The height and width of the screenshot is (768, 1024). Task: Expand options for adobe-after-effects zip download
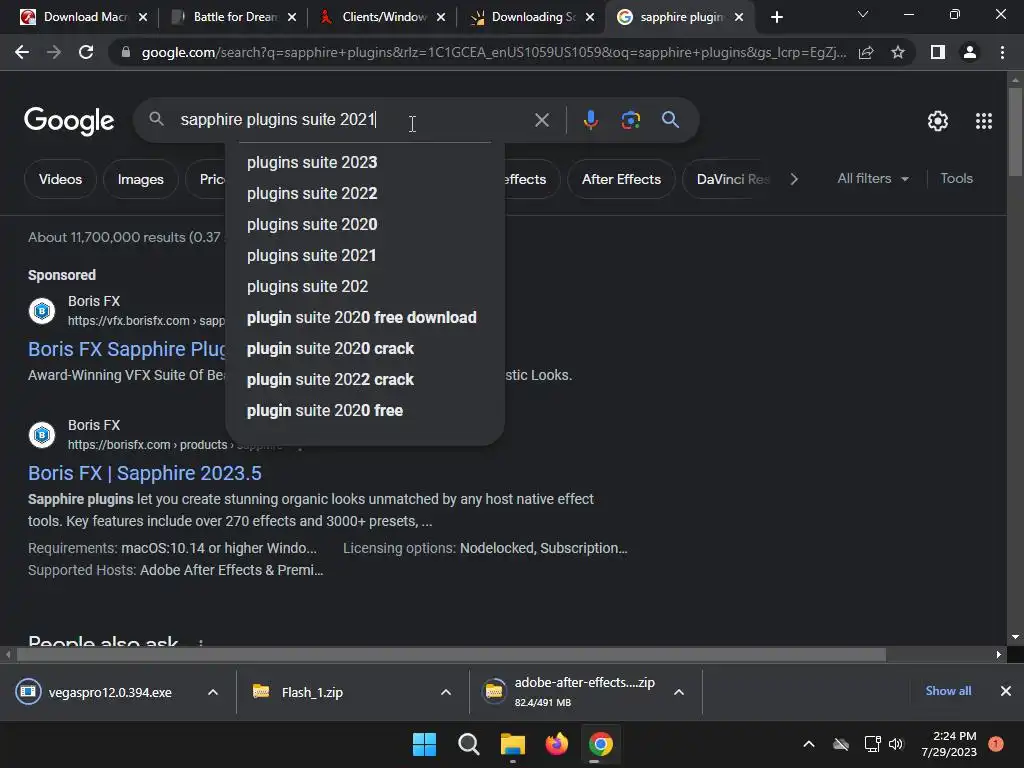coord(679,692)
